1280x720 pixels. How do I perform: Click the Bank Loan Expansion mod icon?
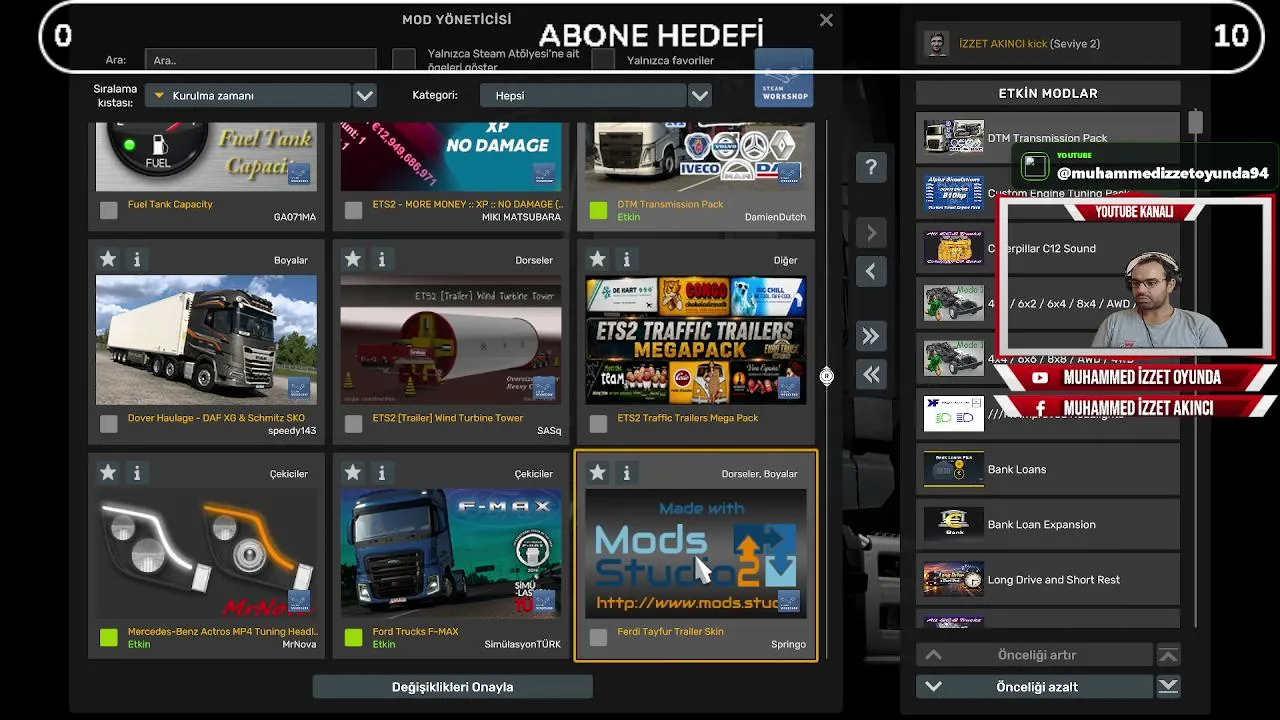pos(953,524)
